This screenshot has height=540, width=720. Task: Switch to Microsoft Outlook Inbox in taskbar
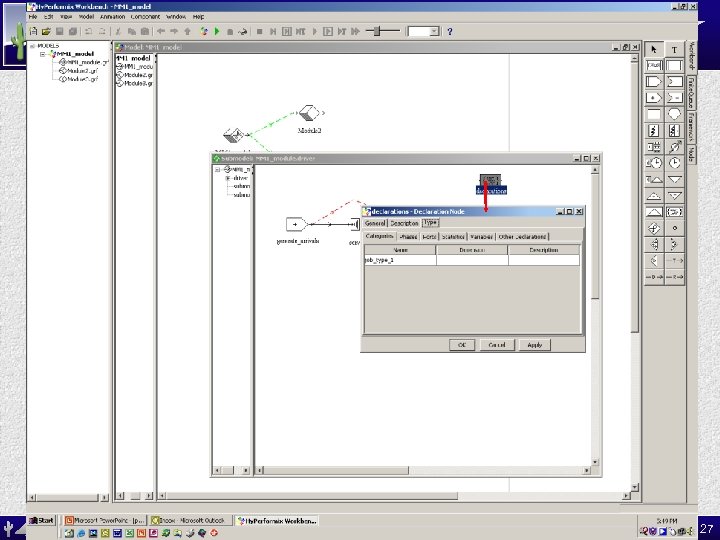(191, 520)
